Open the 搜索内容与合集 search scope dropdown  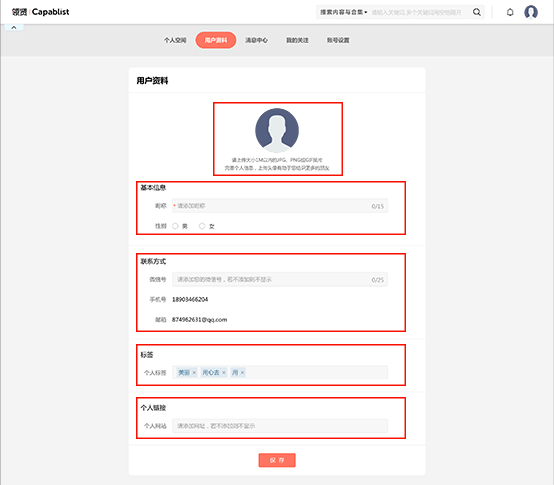point(343,12)
